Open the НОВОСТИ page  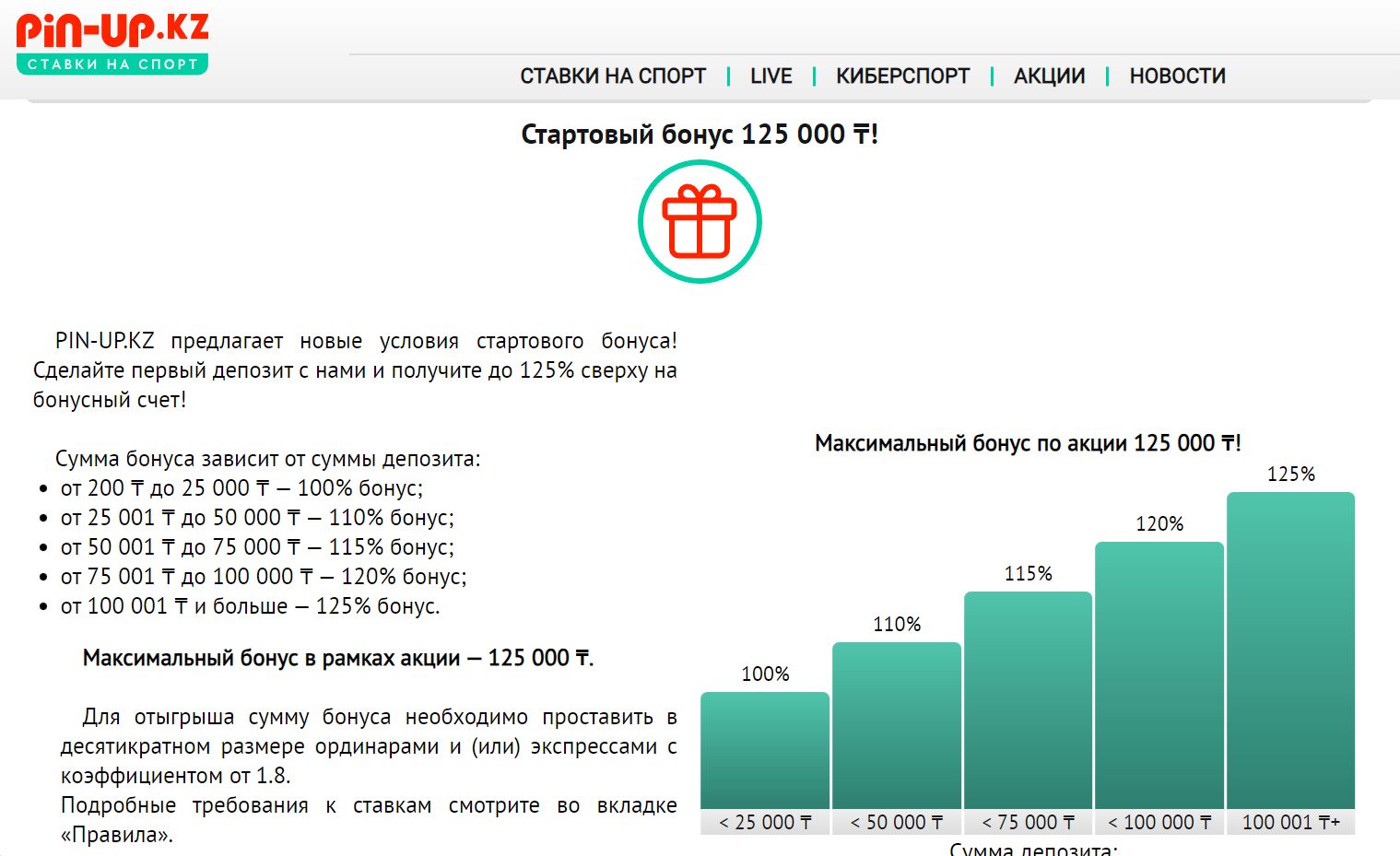[1178, 76]
